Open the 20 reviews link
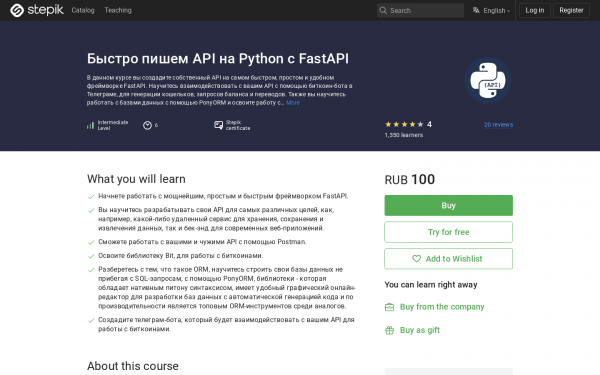Viewport: 600px width, 375px height. (498, 124)
